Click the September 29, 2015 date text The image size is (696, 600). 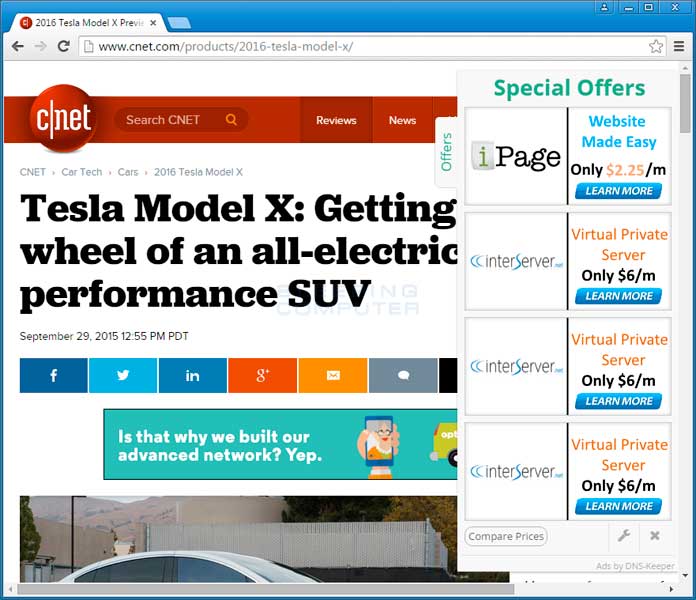tap(104, 336)
